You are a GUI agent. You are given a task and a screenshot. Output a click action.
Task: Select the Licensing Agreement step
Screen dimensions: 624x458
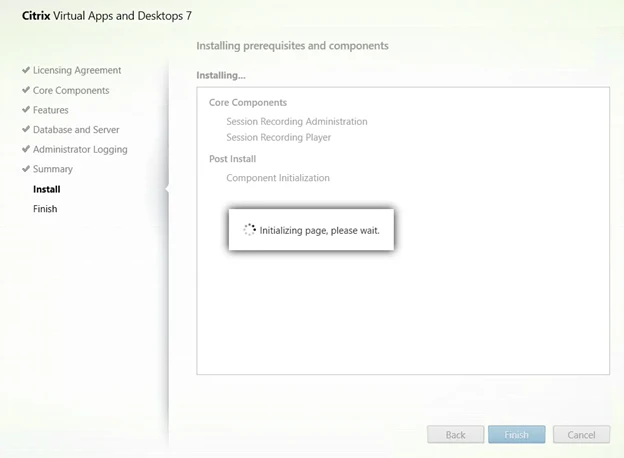[77, 70]
